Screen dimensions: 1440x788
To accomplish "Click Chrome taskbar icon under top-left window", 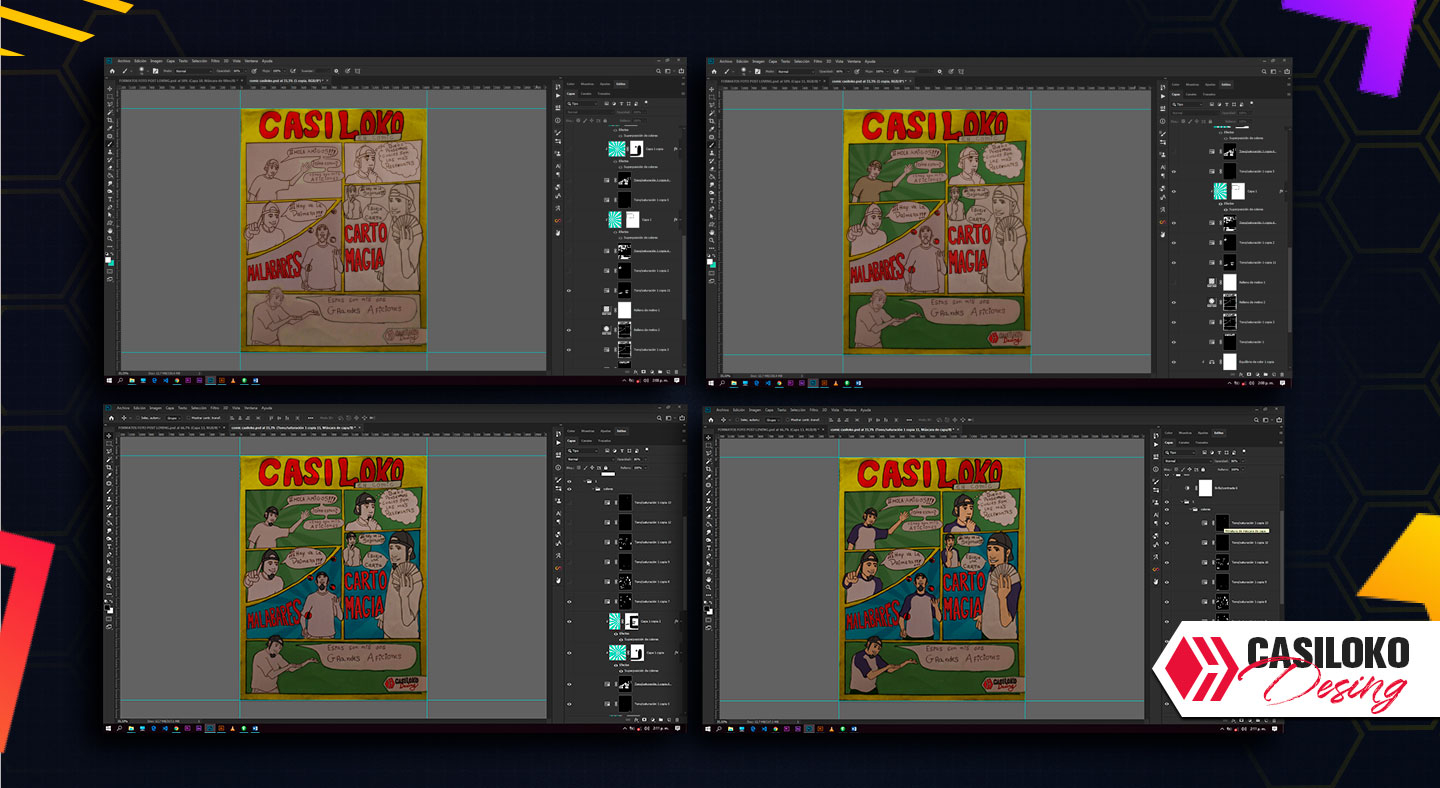I will [x=177, y=380].
